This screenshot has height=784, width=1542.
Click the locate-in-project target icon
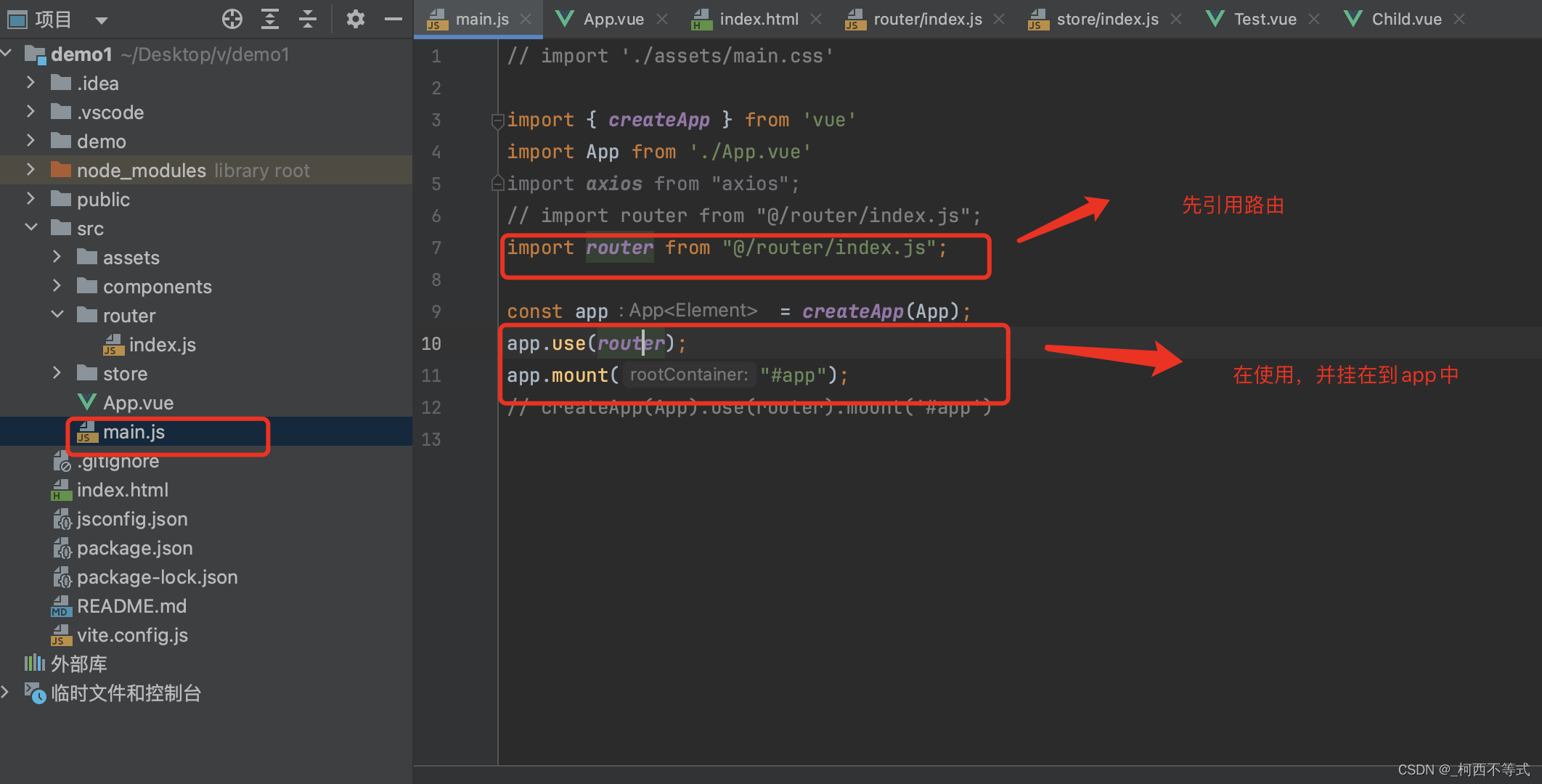pyautogui.click(x=232, y=19)
